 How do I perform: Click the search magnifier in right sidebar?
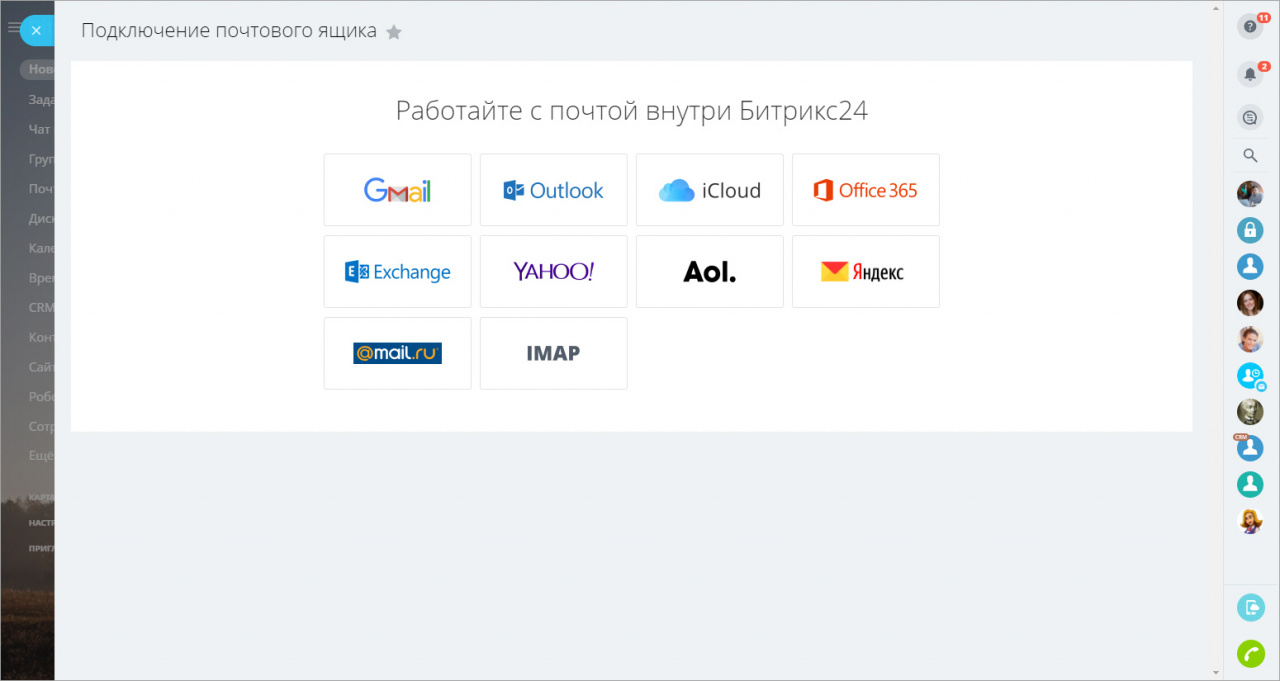1250,155
